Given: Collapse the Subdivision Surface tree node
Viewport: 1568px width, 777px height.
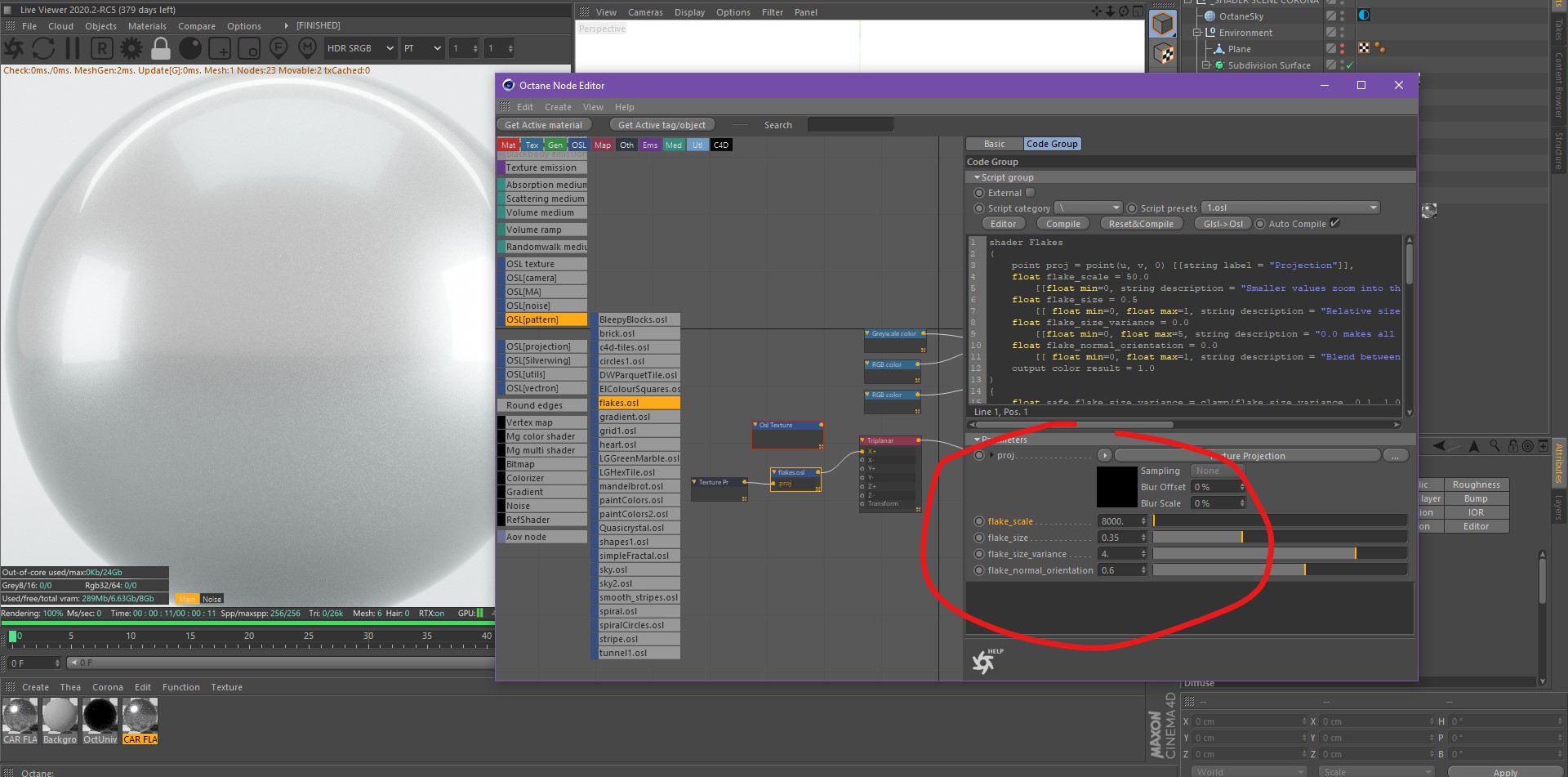Looking at the screenshot, I should pos(1205,65).
